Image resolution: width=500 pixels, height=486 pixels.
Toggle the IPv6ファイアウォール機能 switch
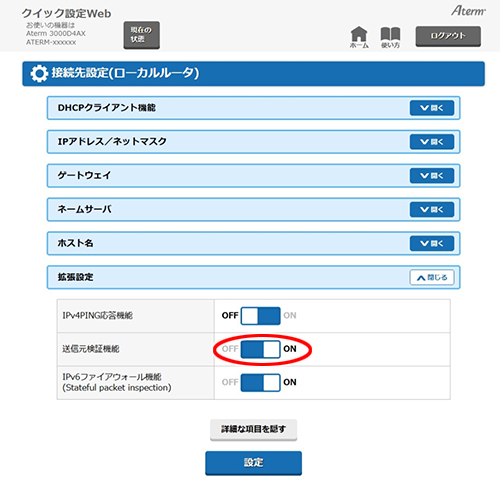[260, 382]
